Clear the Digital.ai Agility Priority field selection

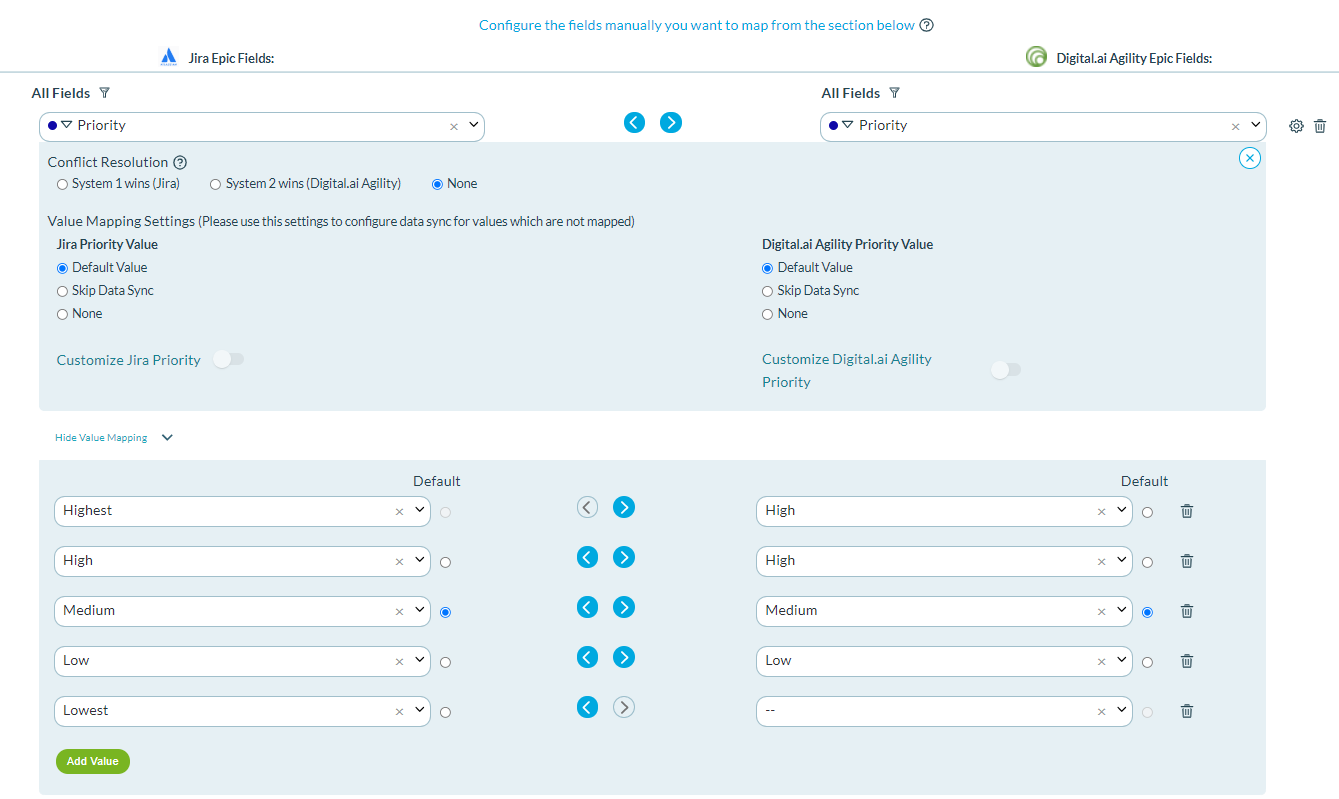1235,127
